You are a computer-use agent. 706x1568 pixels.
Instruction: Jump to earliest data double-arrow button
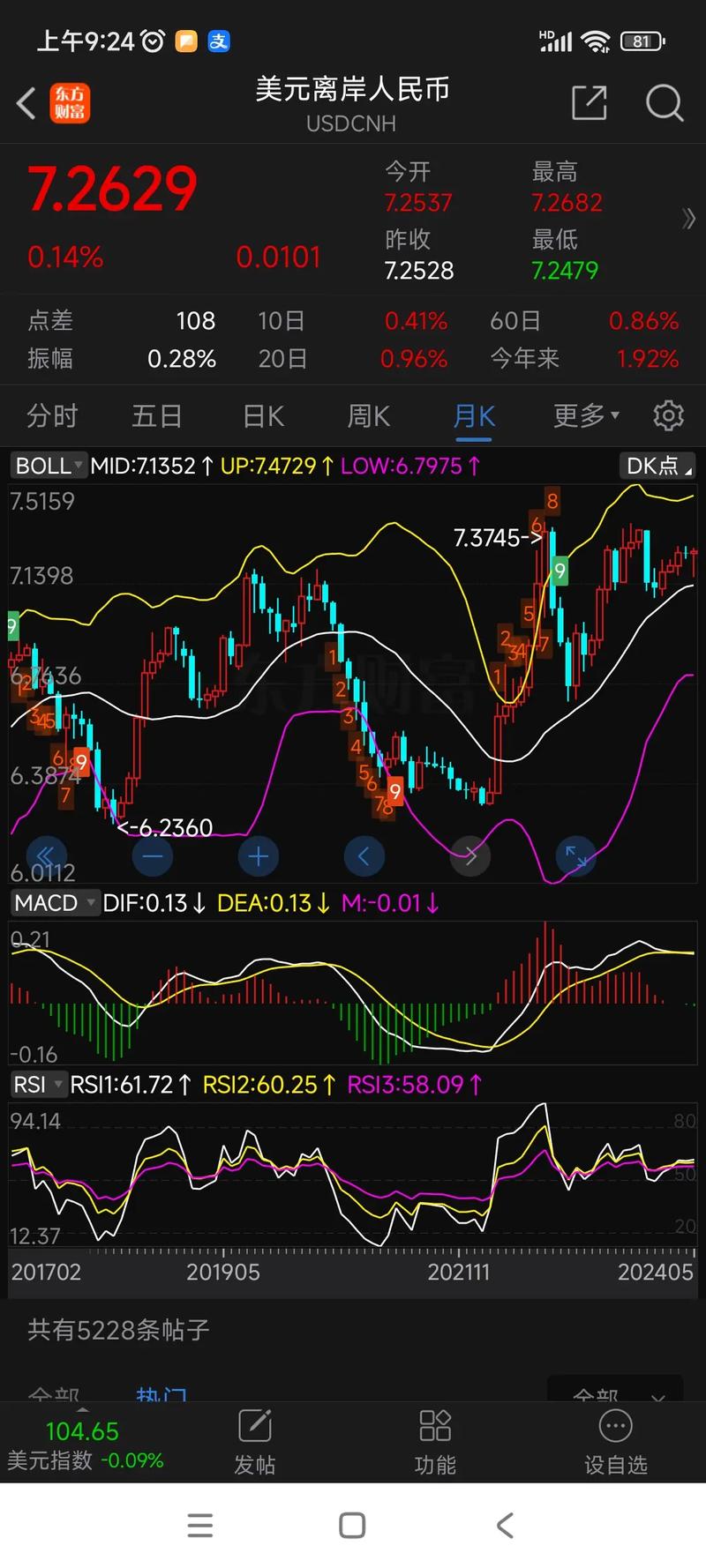point(46,855)
